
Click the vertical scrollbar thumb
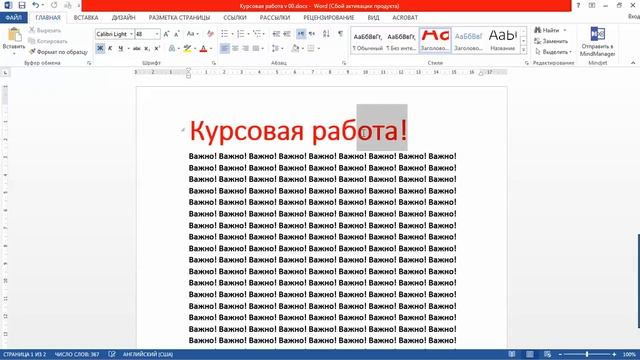point(638,281)
